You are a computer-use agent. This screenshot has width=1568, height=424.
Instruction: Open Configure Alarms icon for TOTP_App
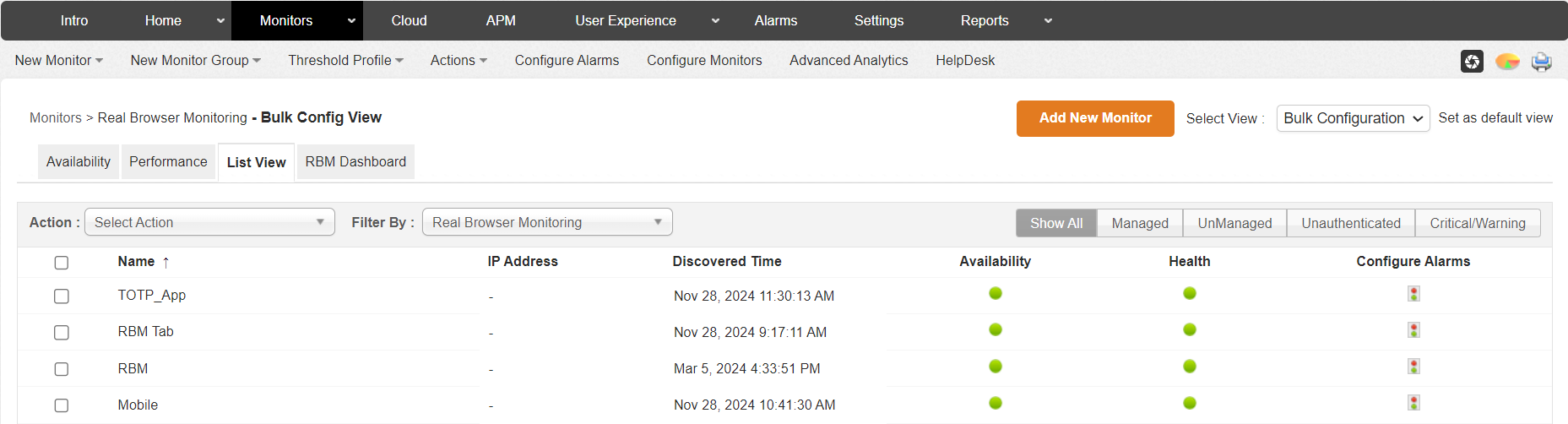(1413, 294)
